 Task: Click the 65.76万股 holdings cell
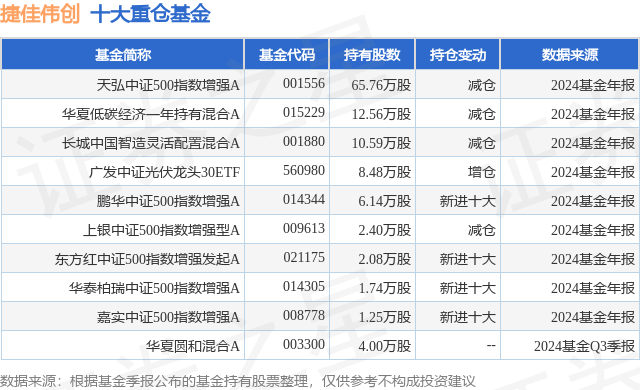pyautogui.click(x=381, y=85)
